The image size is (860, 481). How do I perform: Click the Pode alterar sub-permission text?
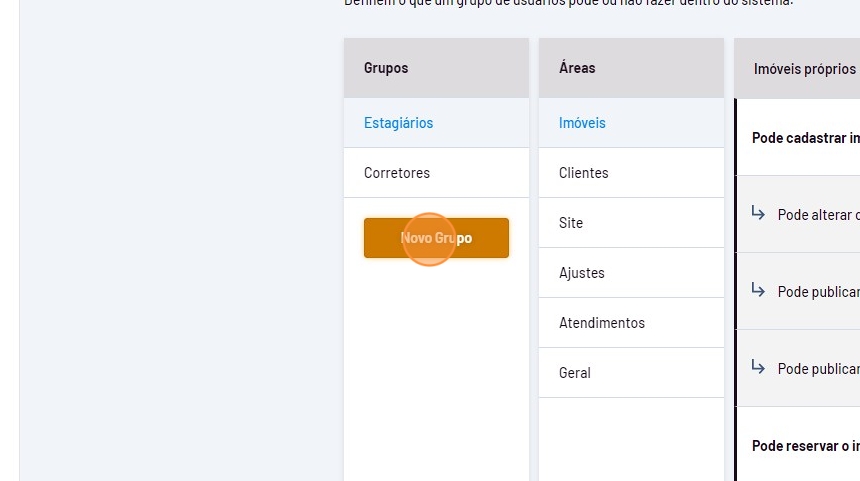(x=818, y=215)
